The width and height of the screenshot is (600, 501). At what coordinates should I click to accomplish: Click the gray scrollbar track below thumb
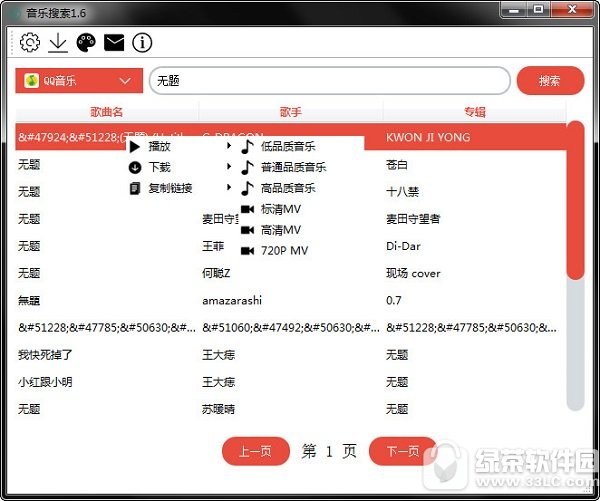tap(575, 344)
